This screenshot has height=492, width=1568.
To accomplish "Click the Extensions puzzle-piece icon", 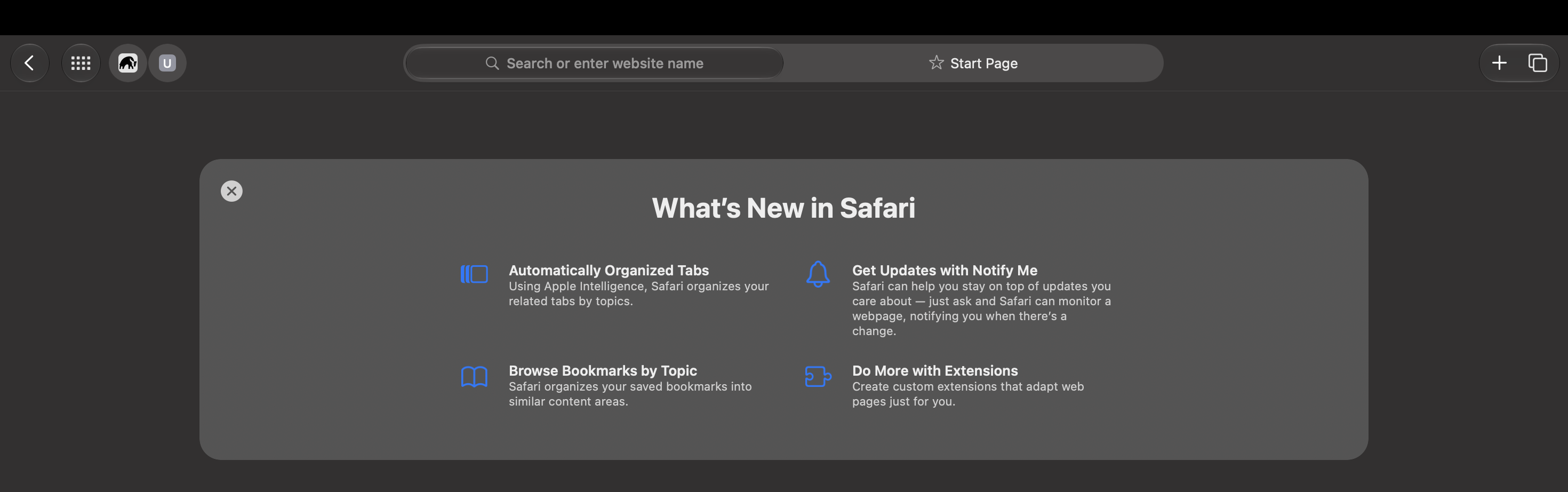I will tap(818, 376).
